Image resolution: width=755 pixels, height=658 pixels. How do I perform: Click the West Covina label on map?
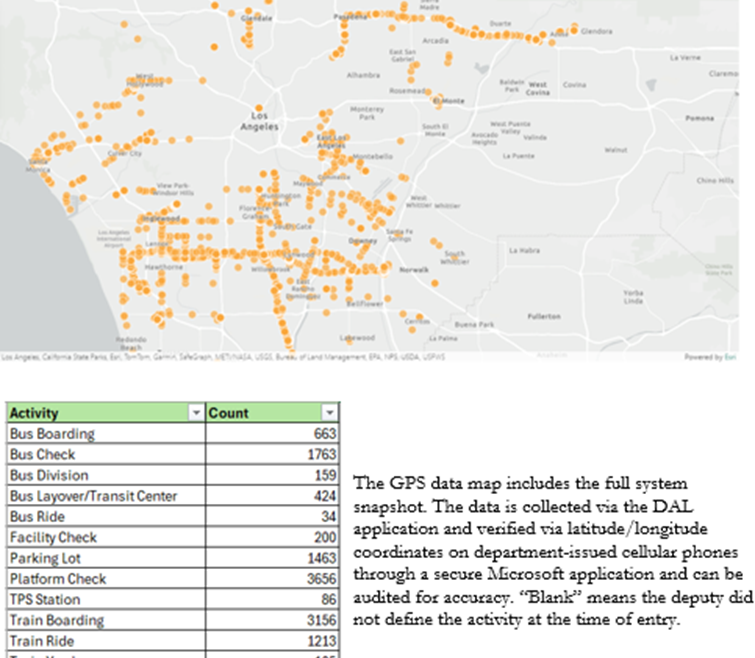click(x=538, y=89)
